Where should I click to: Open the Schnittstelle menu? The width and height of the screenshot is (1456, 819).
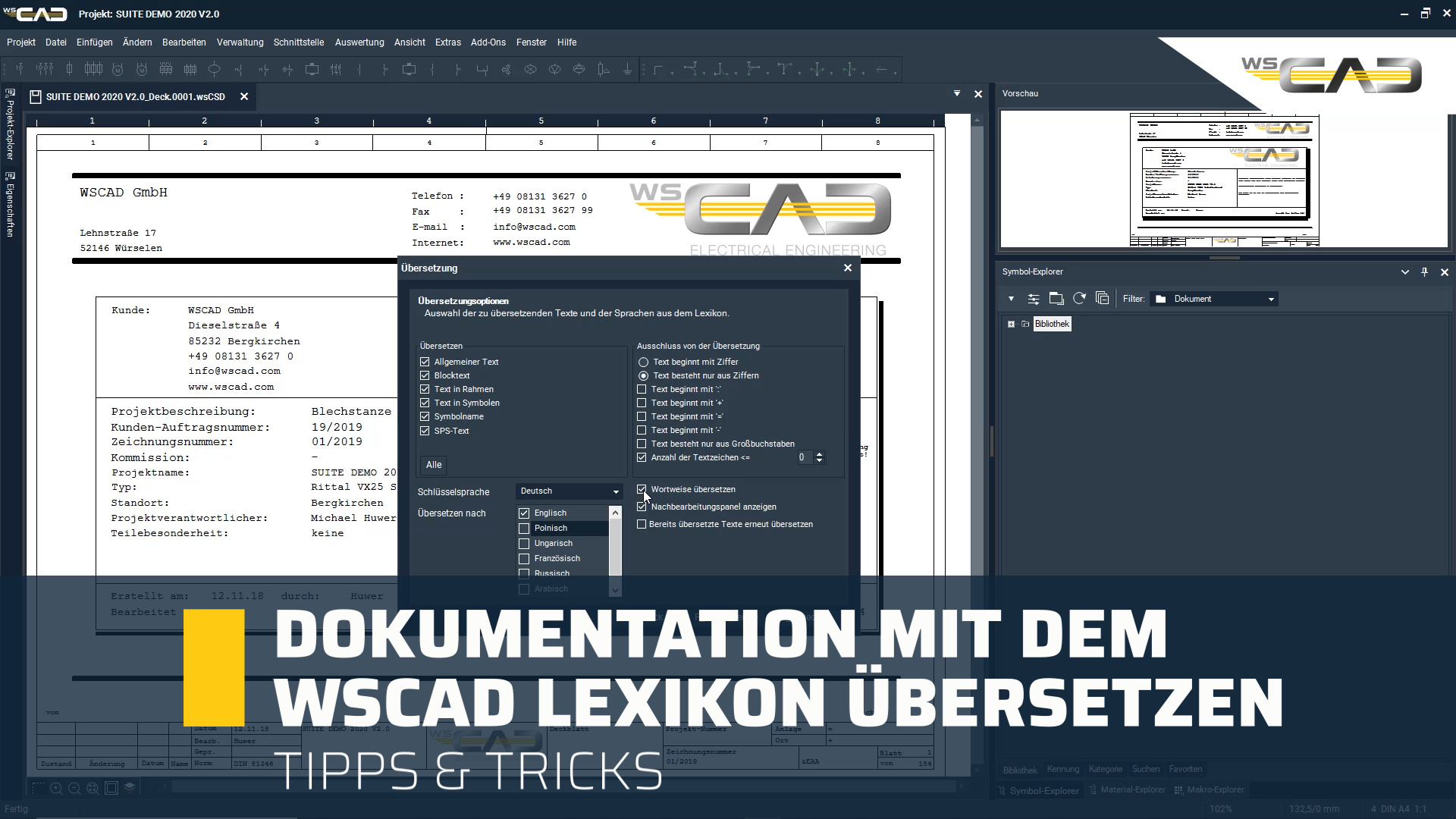click(299, 42)
